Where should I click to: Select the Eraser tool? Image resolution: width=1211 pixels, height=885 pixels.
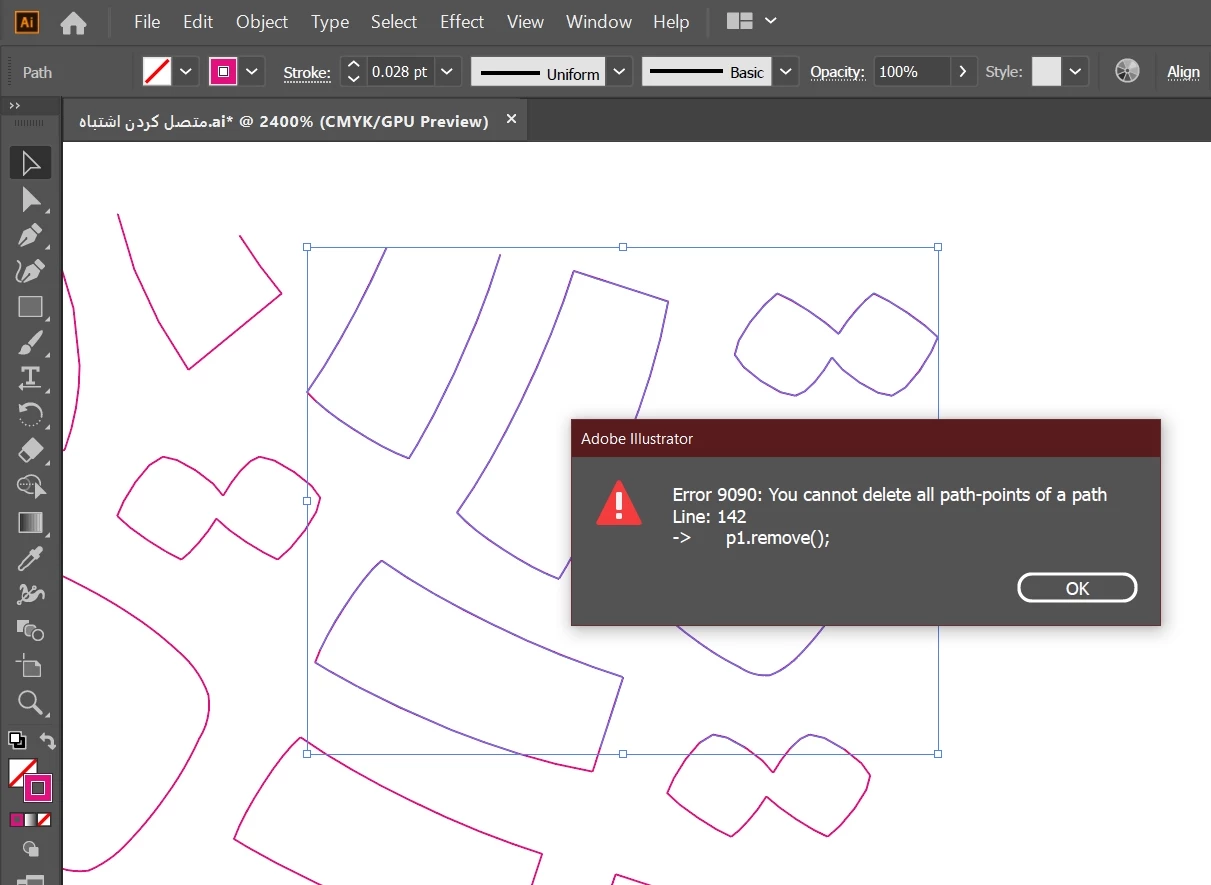coord(30,450)
